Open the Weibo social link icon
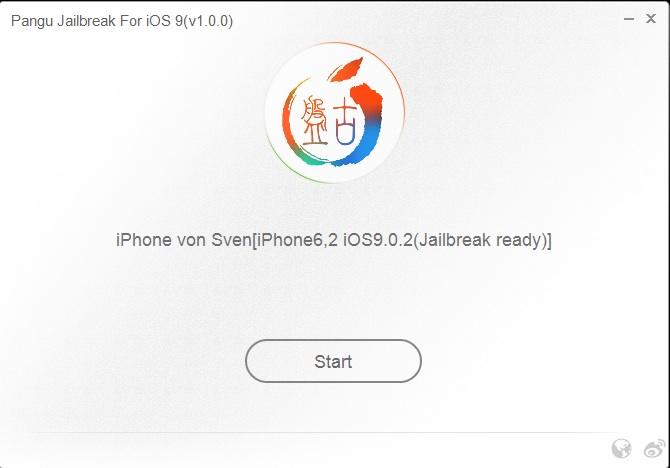670x468 pixels. [654, 449]
